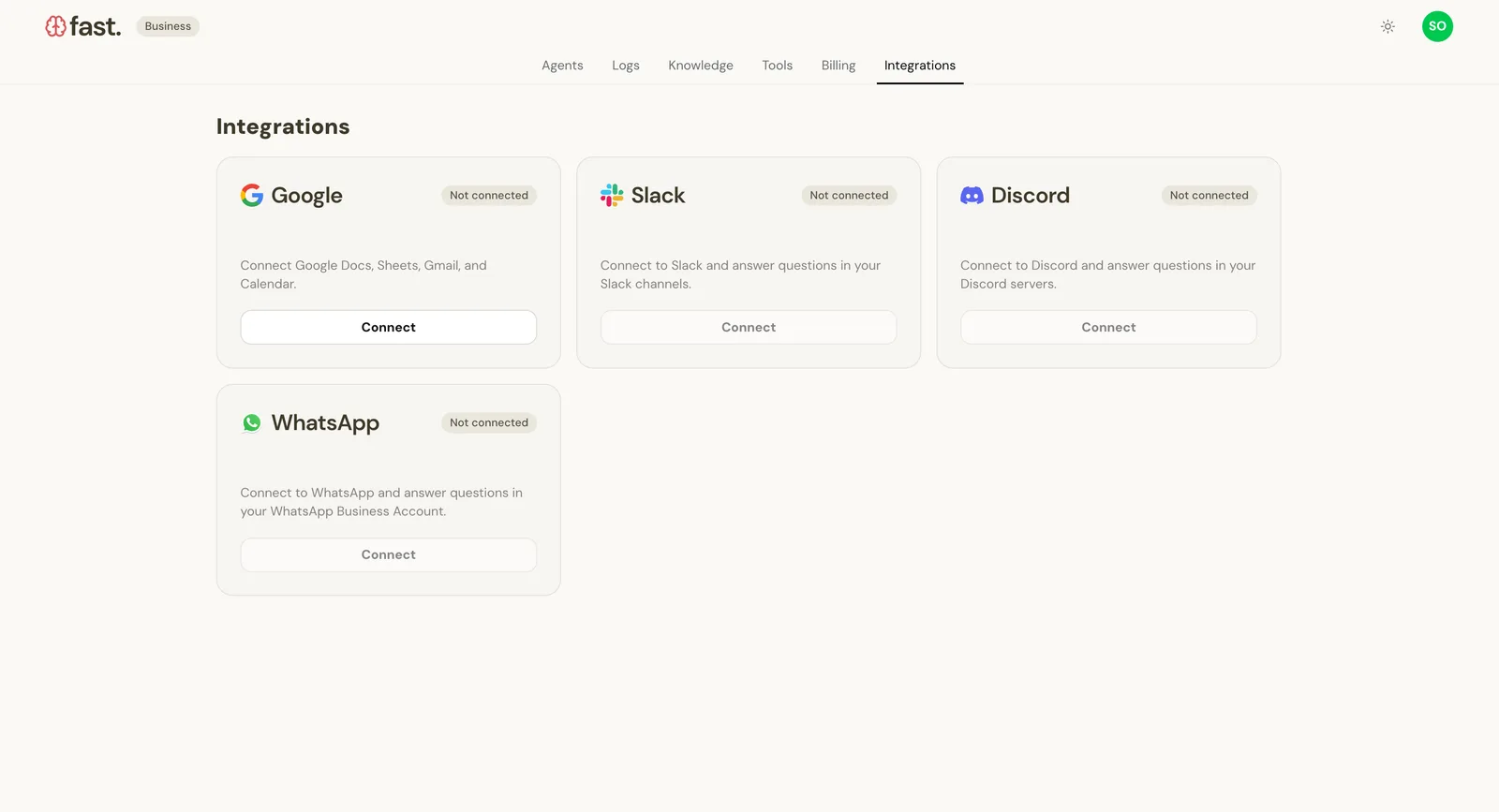Select the Billing tab
Viewport: 1499px width, 812px height.
point(839,66)
